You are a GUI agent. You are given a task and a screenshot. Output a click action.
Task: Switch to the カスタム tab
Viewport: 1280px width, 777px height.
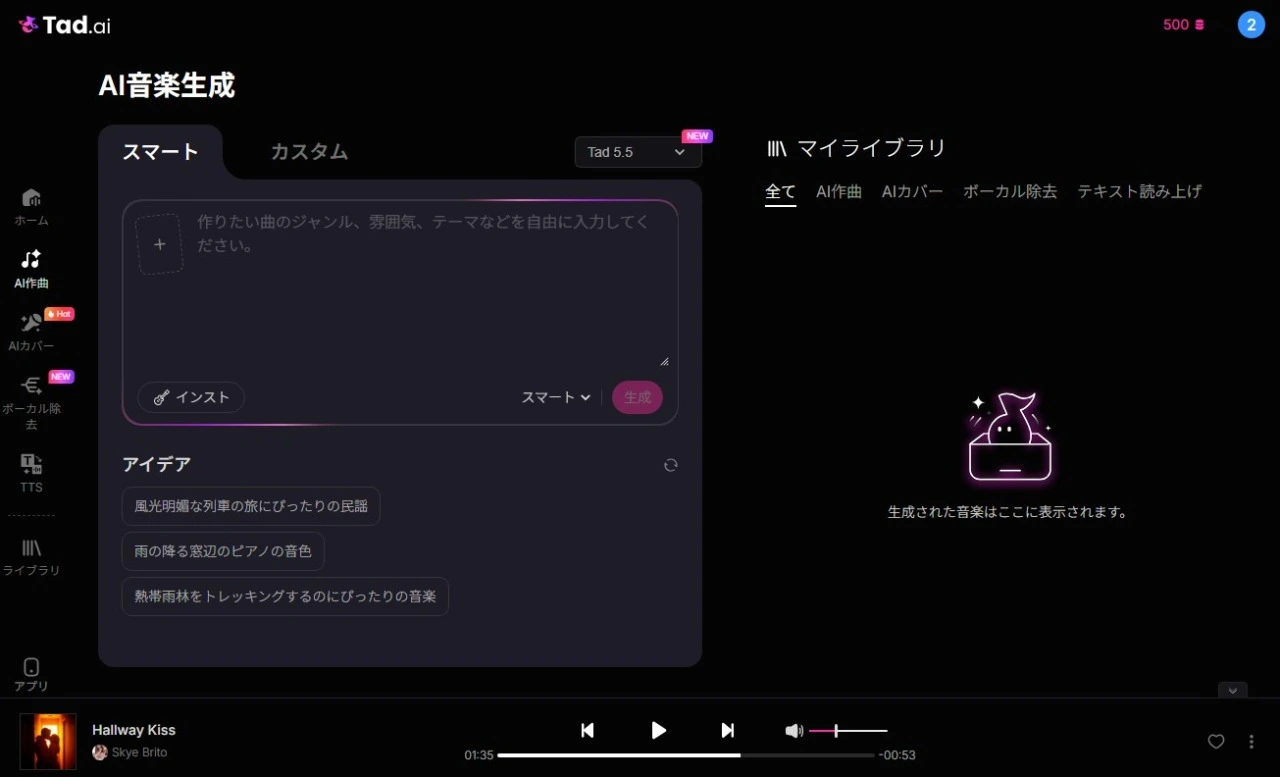click(x=309, y=152)
